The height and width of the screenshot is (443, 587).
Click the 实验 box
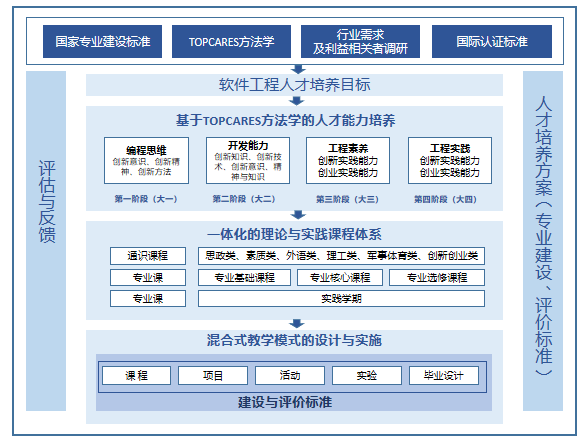(367, 375)
